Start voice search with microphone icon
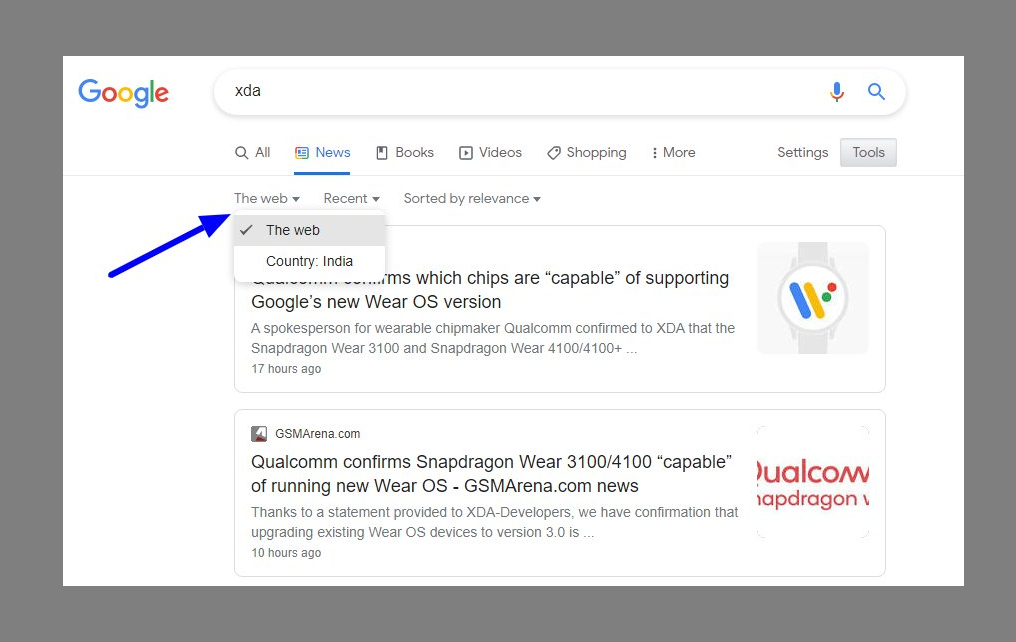Viewport: 1016px width, 642px height. pyautogui.click(x=837, y=92)
